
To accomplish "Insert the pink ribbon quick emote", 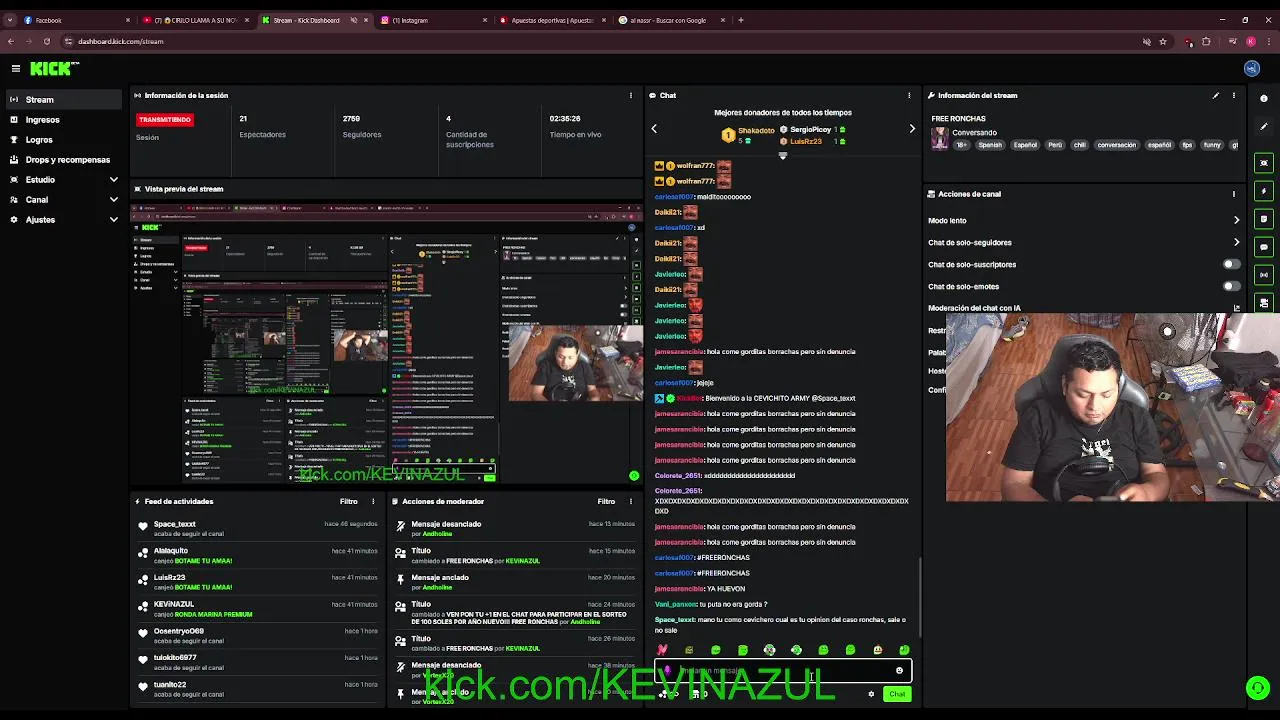I will pos(662,650).
